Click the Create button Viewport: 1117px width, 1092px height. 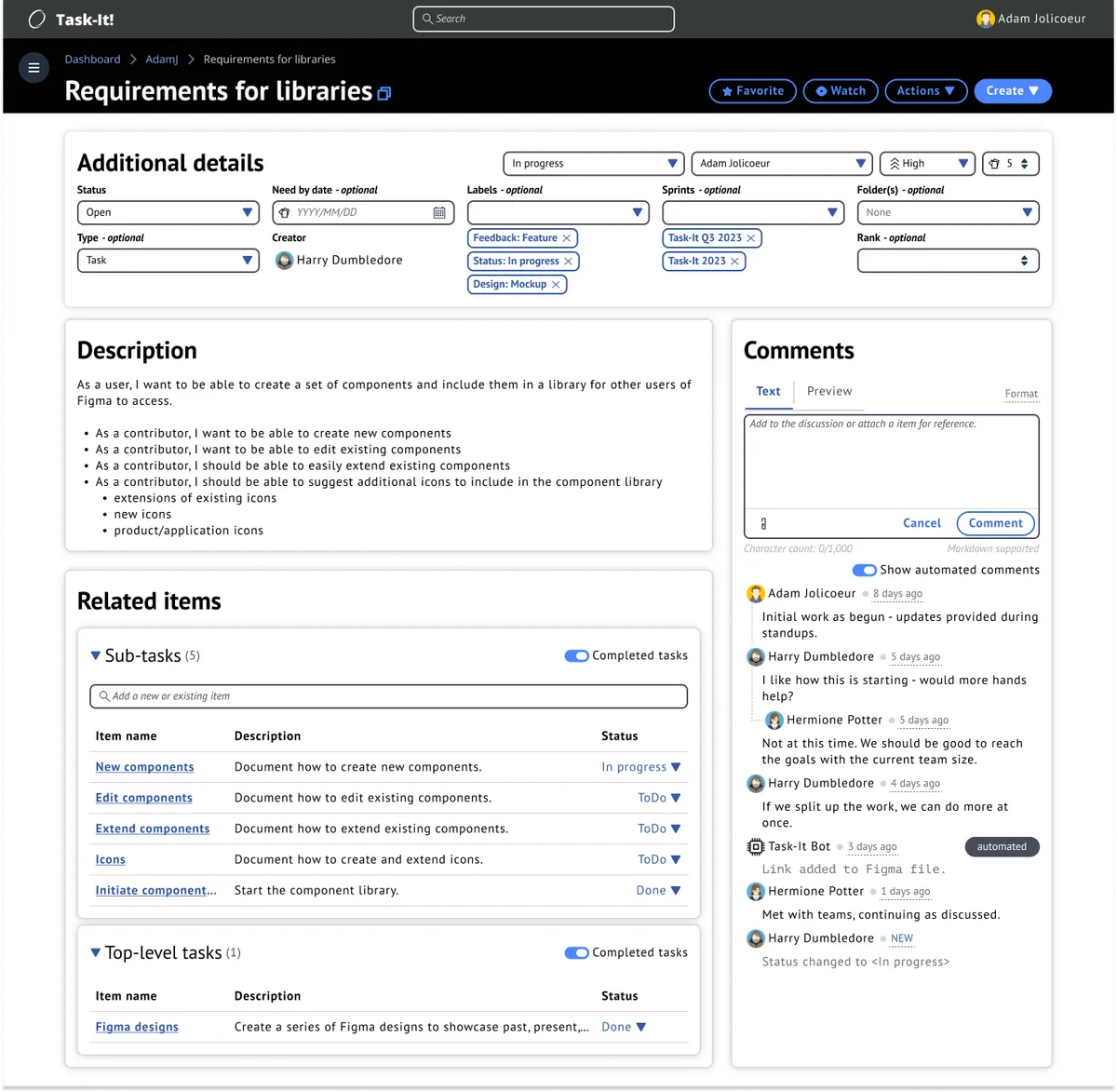pos(1013,90)
